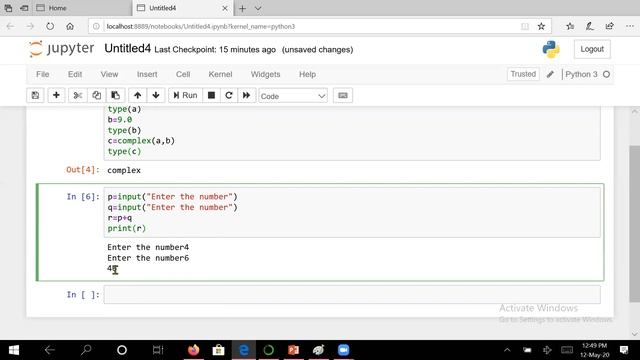Open the cell type Code dropdown

point(293,96)
